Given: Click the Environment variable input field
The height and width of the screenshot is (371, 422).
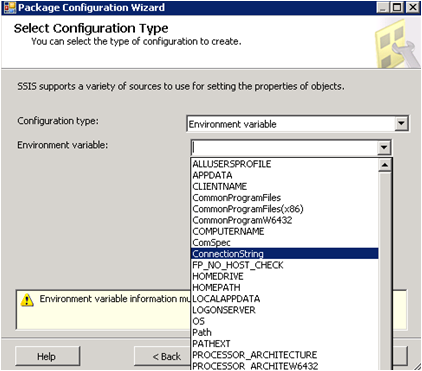Looking at the screenshot, I should pos(285,147).
